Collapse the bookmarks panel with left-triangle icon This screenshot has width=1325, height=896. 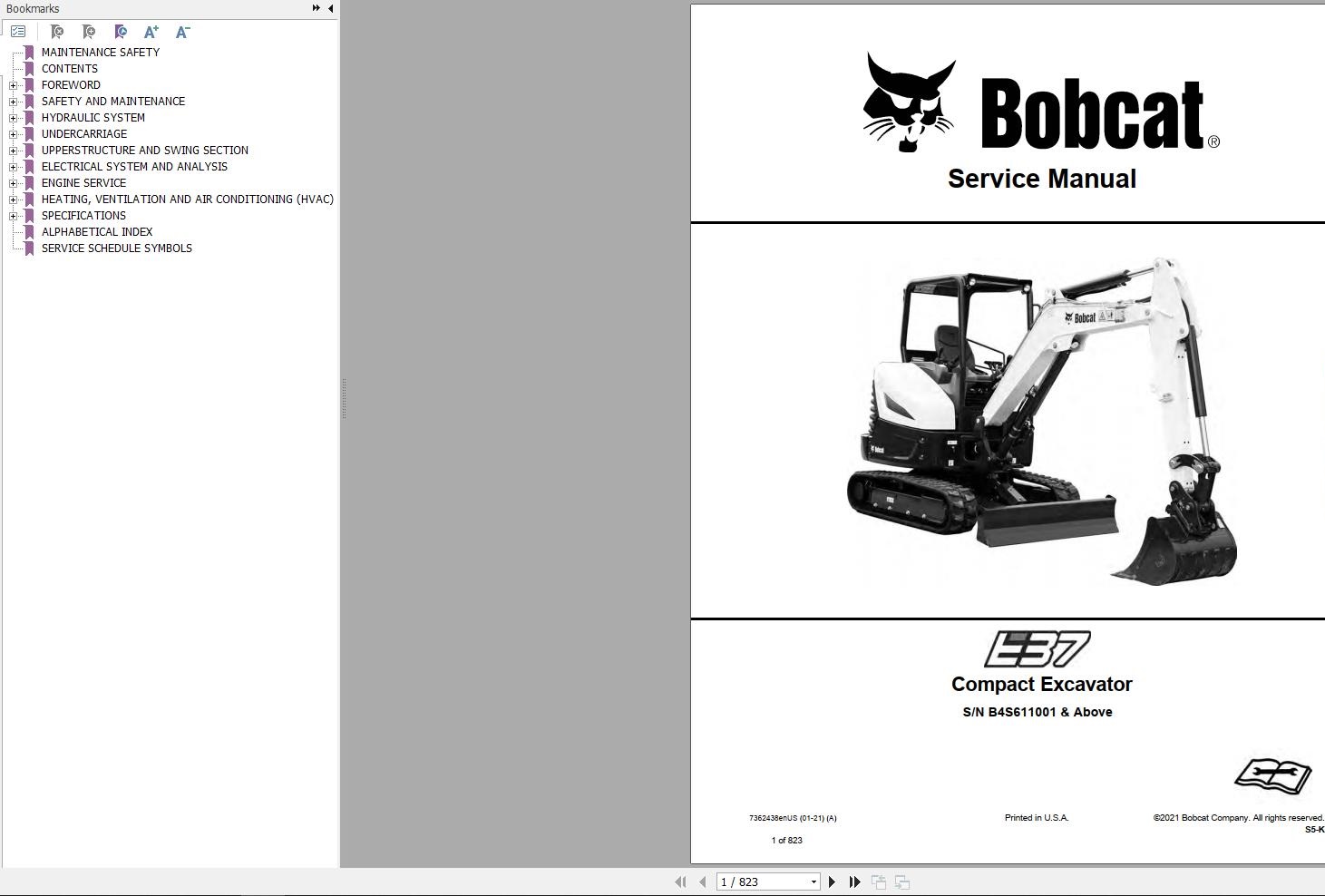click(x=330, y=8)
